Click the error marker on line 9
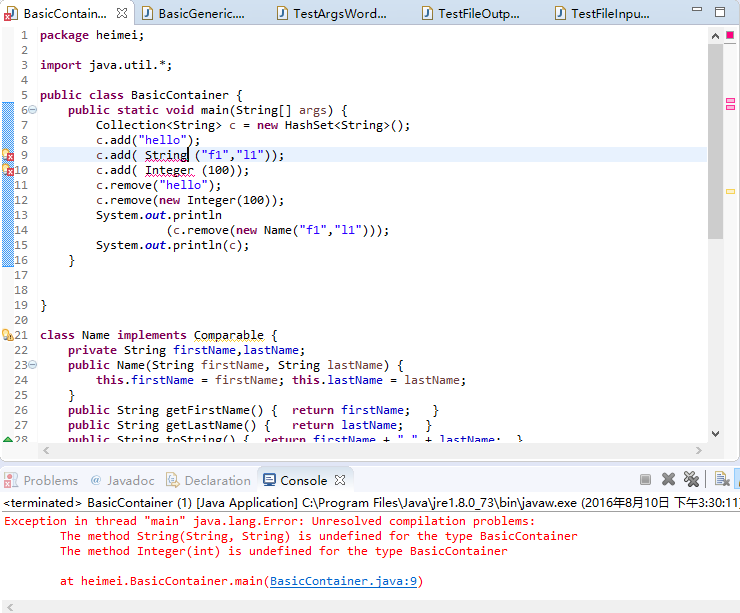Screen dimensions: 740x613 pyautogui.click(x=8, y=155)
